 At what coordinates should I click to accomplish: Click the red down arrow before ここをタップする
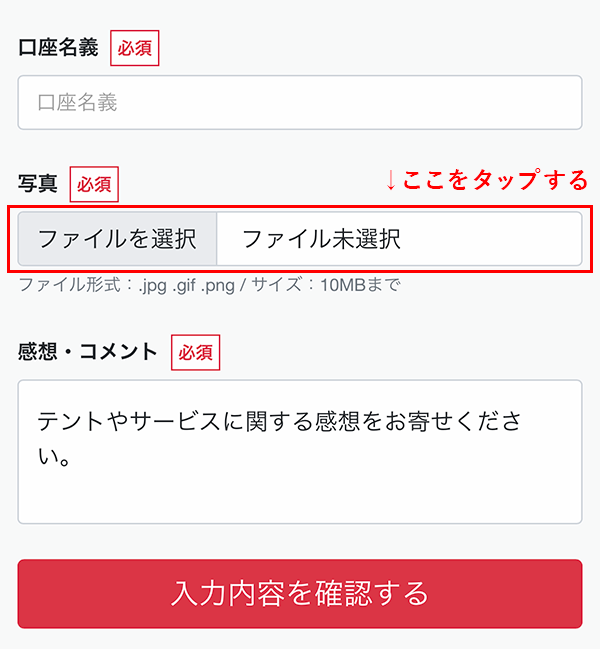(391, 180)
